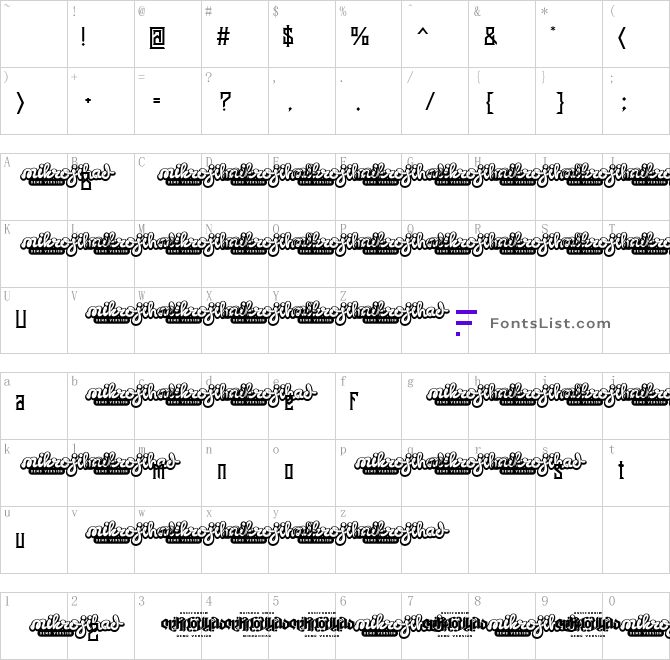Select the dollar sign glyph

288,38
